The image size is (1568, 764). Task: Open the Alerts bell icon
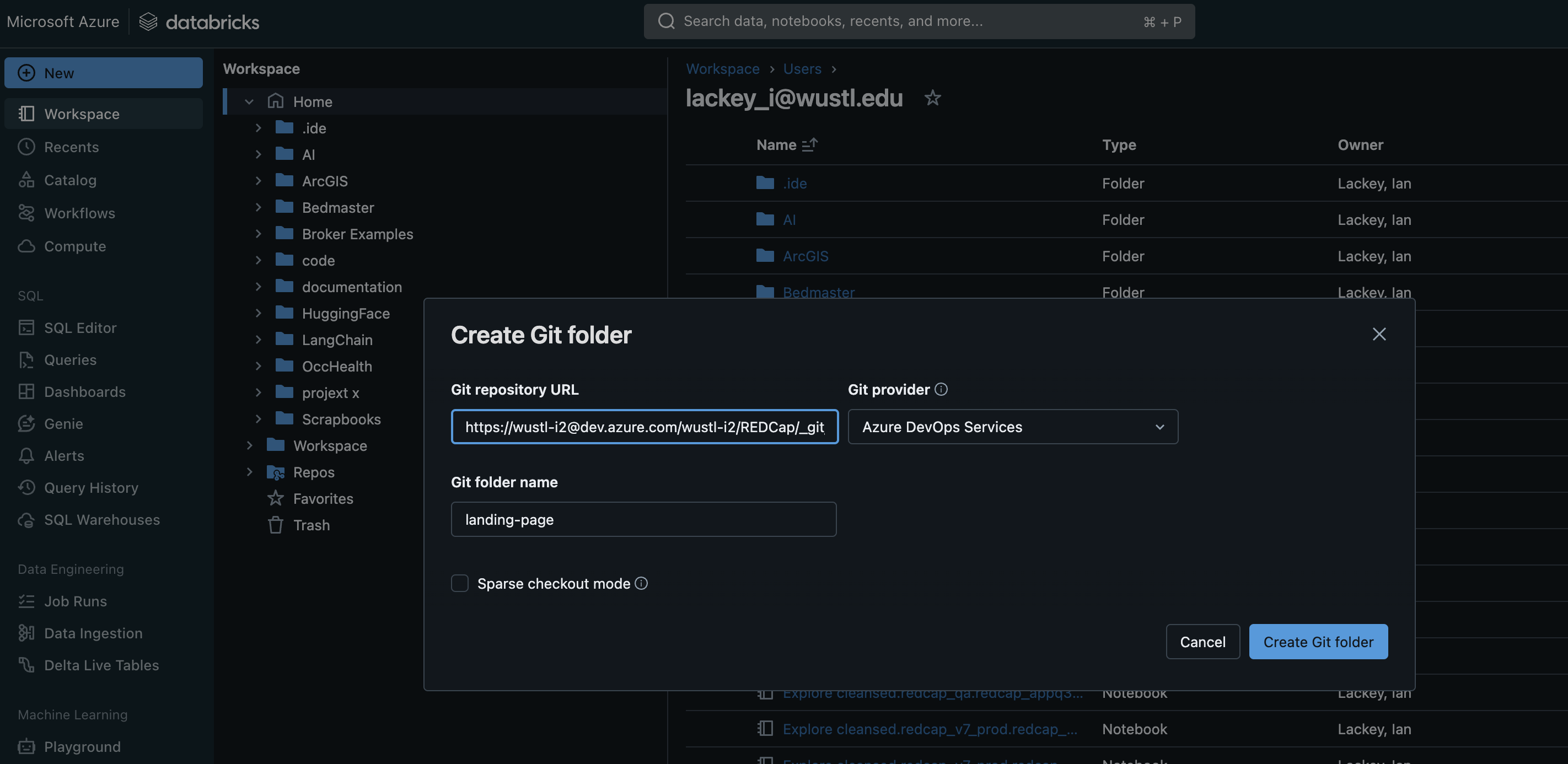26,455
